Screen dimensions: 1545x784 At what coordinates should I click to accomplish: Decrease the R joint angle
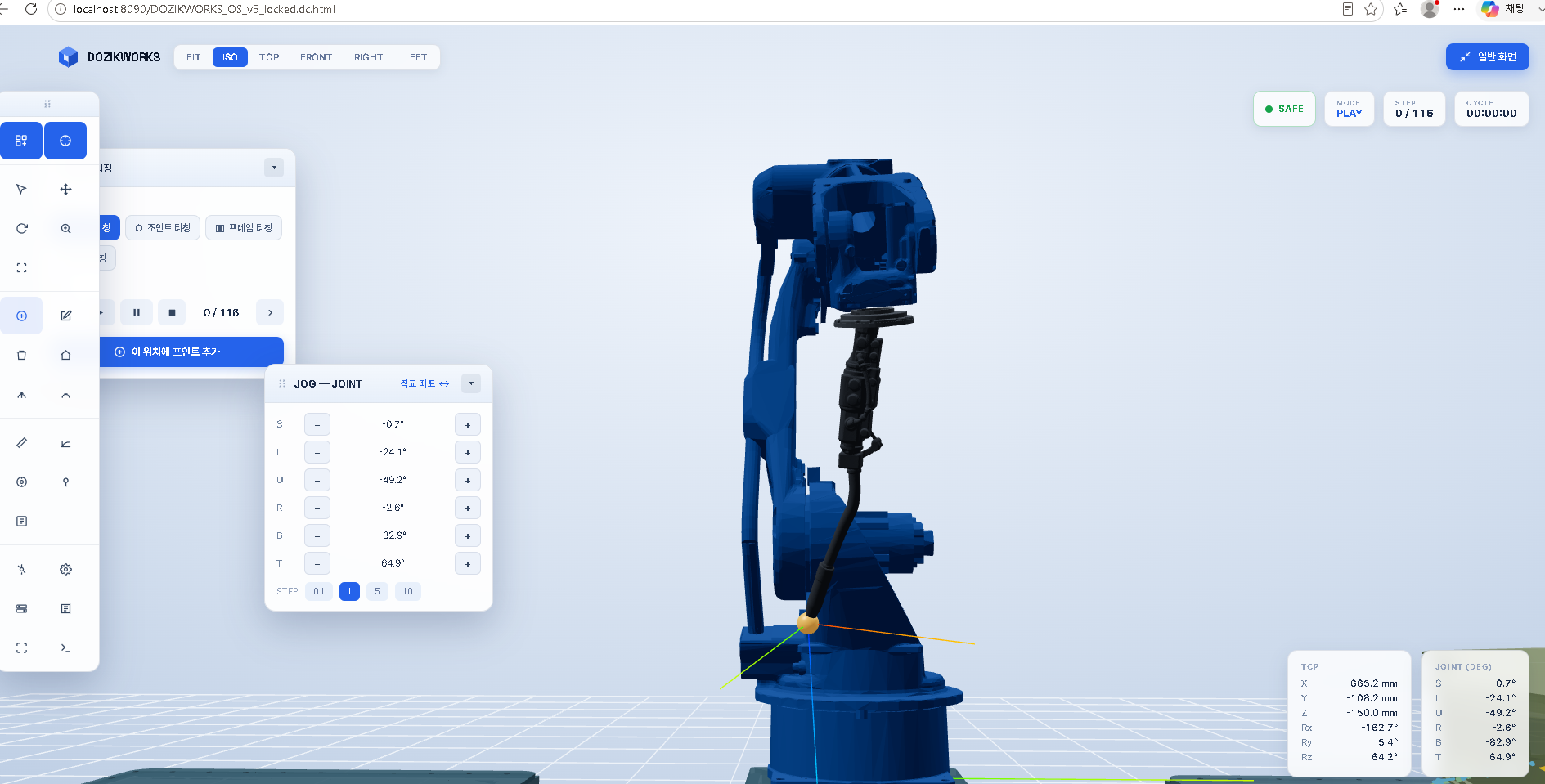pos(317,508)
